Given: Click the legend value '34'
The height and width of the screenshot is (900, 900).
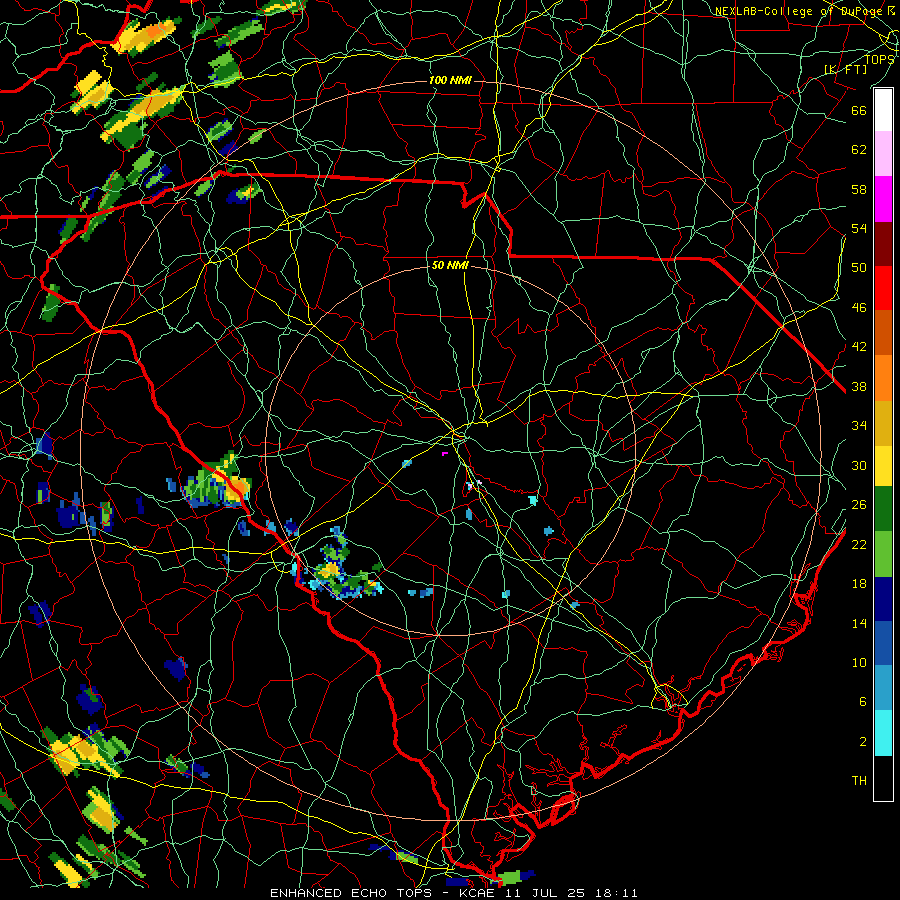Looking at the screenshot, I should [859, 426].
